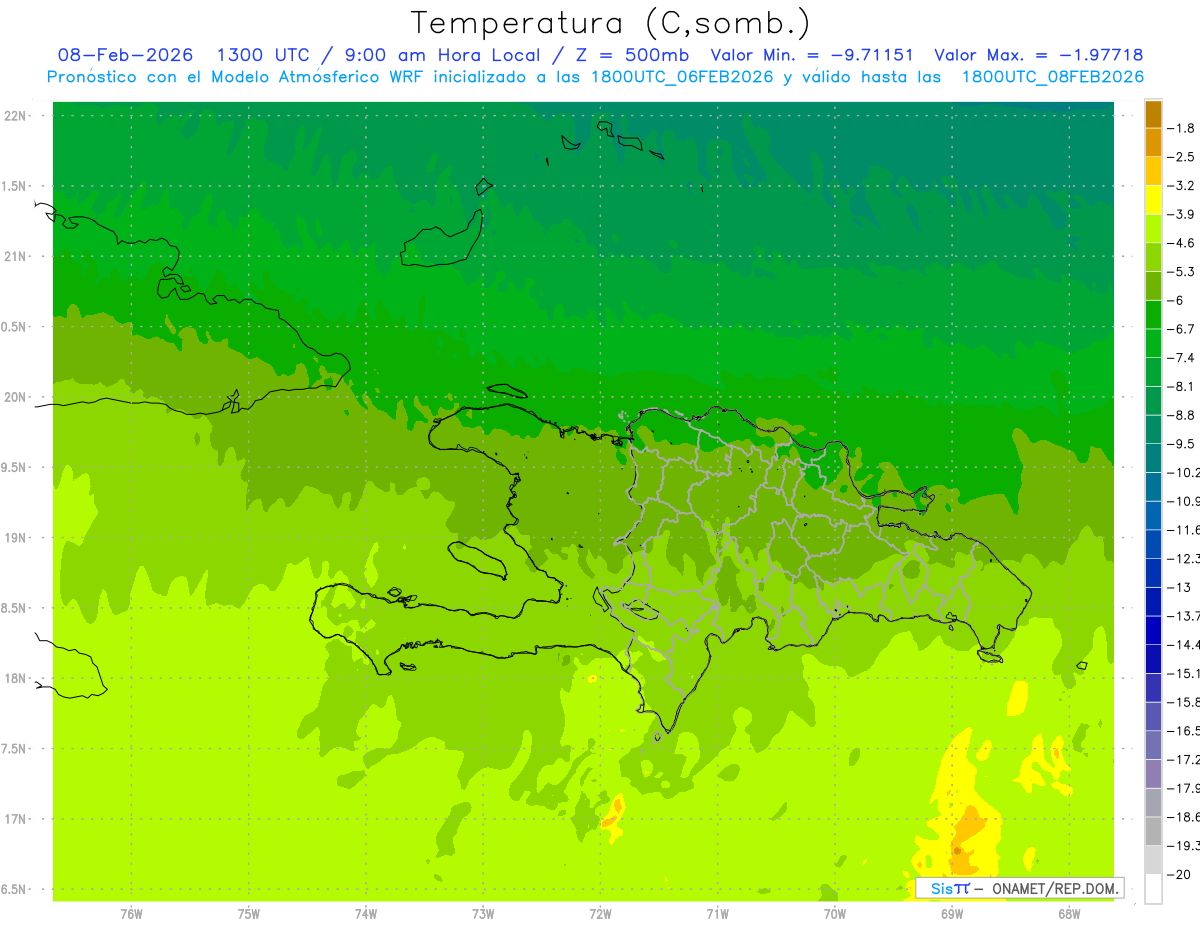The image size is (1200, 927).
Task: Click the "-16.5" color scale label
Action: 1185,731
